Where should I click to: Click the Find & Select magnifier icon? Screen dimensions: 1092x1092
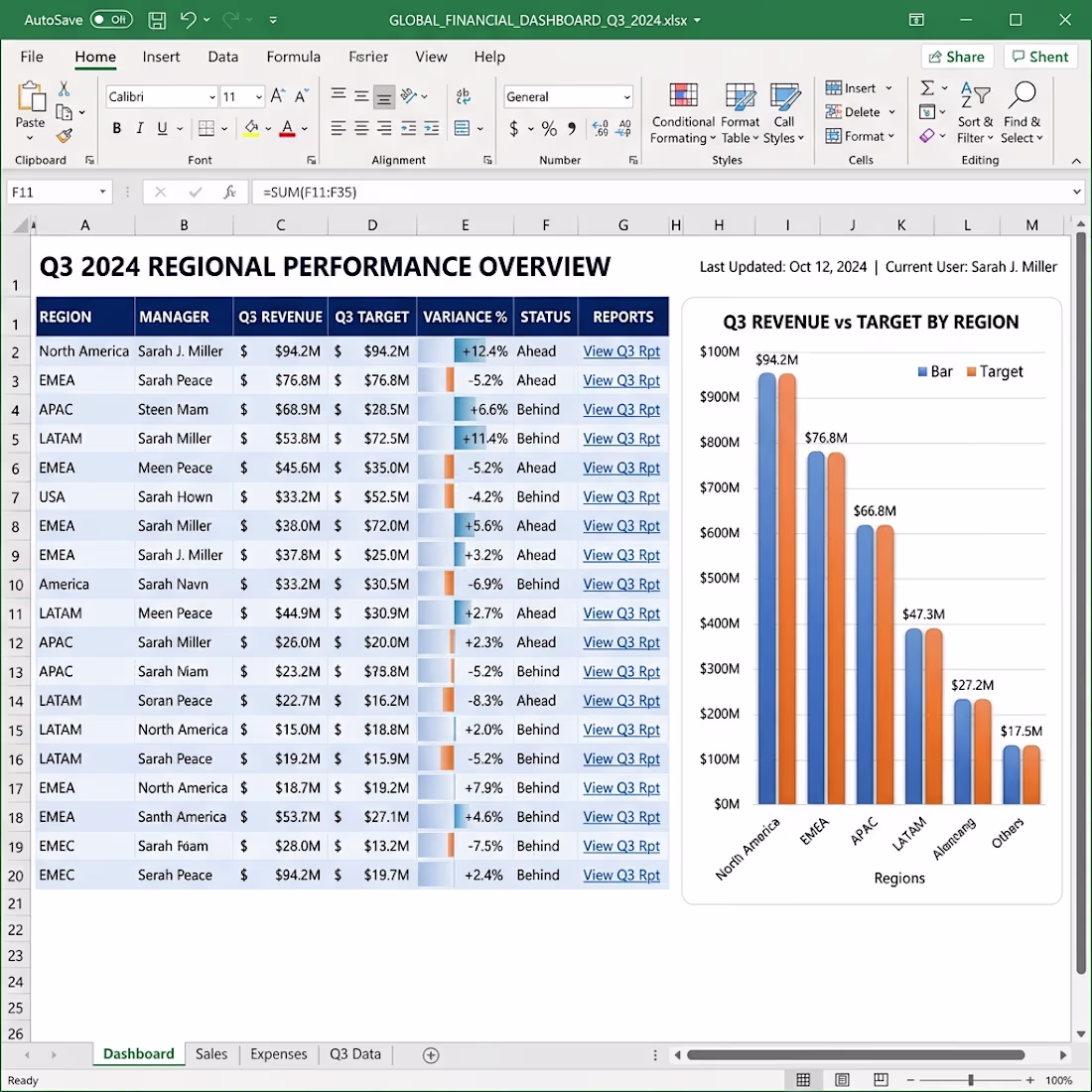[1022, 95]
